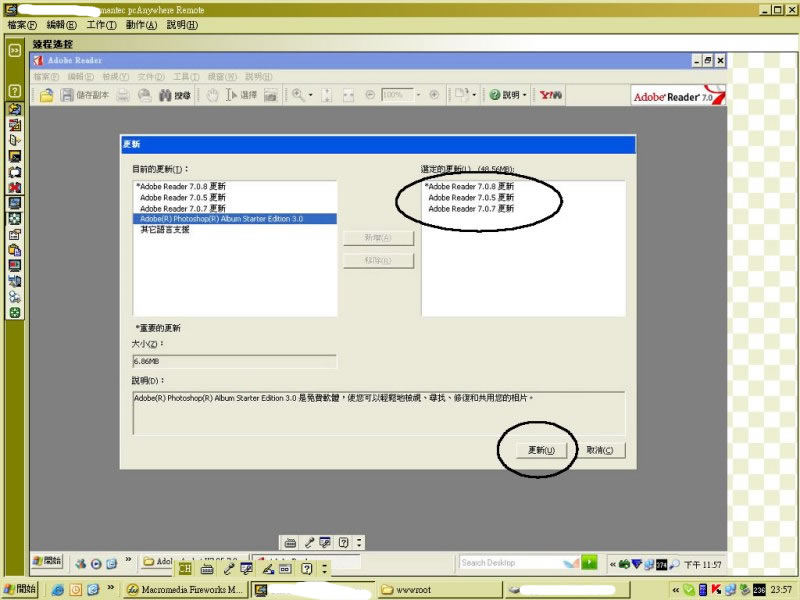800x600 pixels.
Task: Click the round zoom-out minus button
Action: [x=370, y=95]
